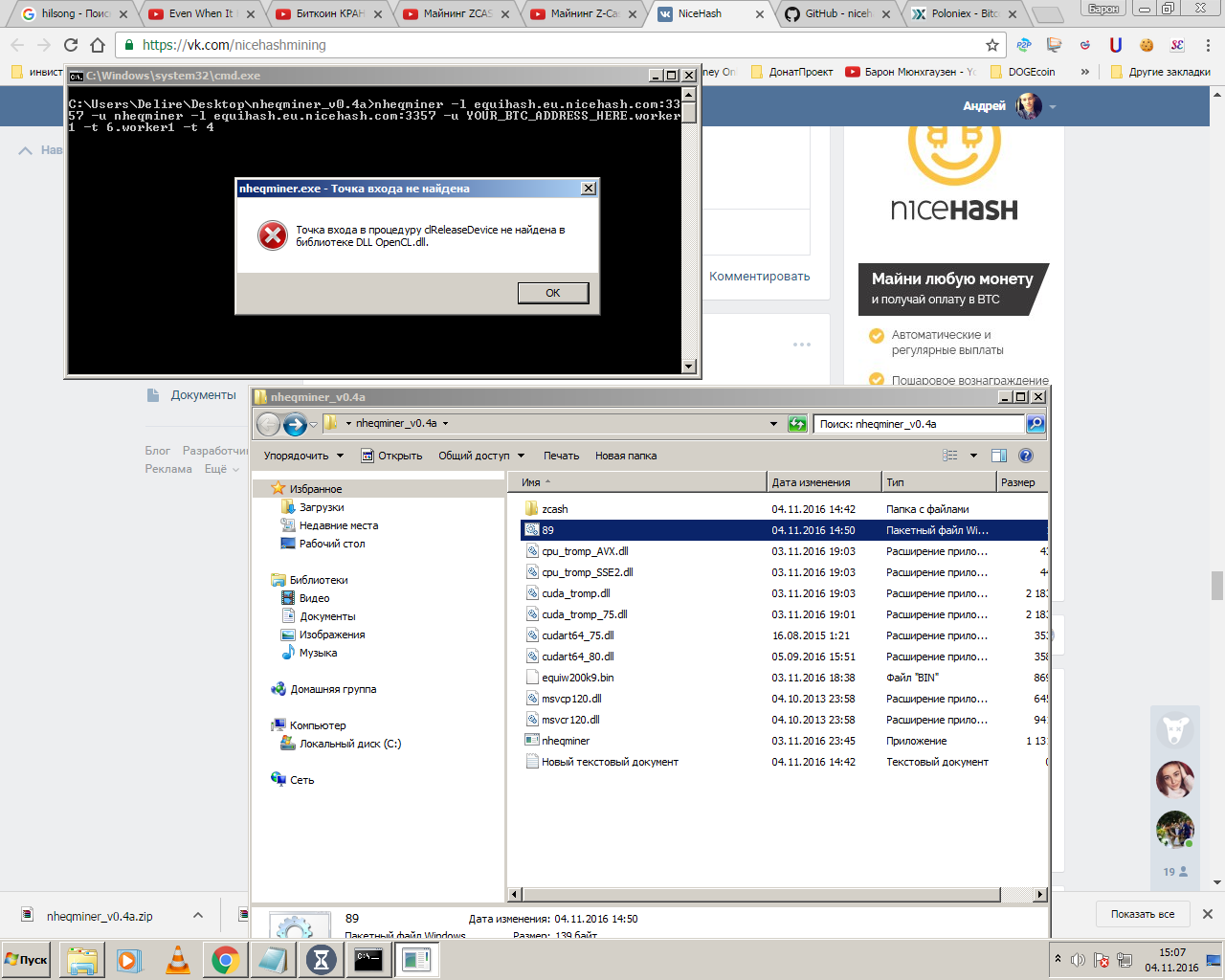The image size is (1225, 980).
Task: Click the Explorer search field
Action: click(x=920, y=424)
